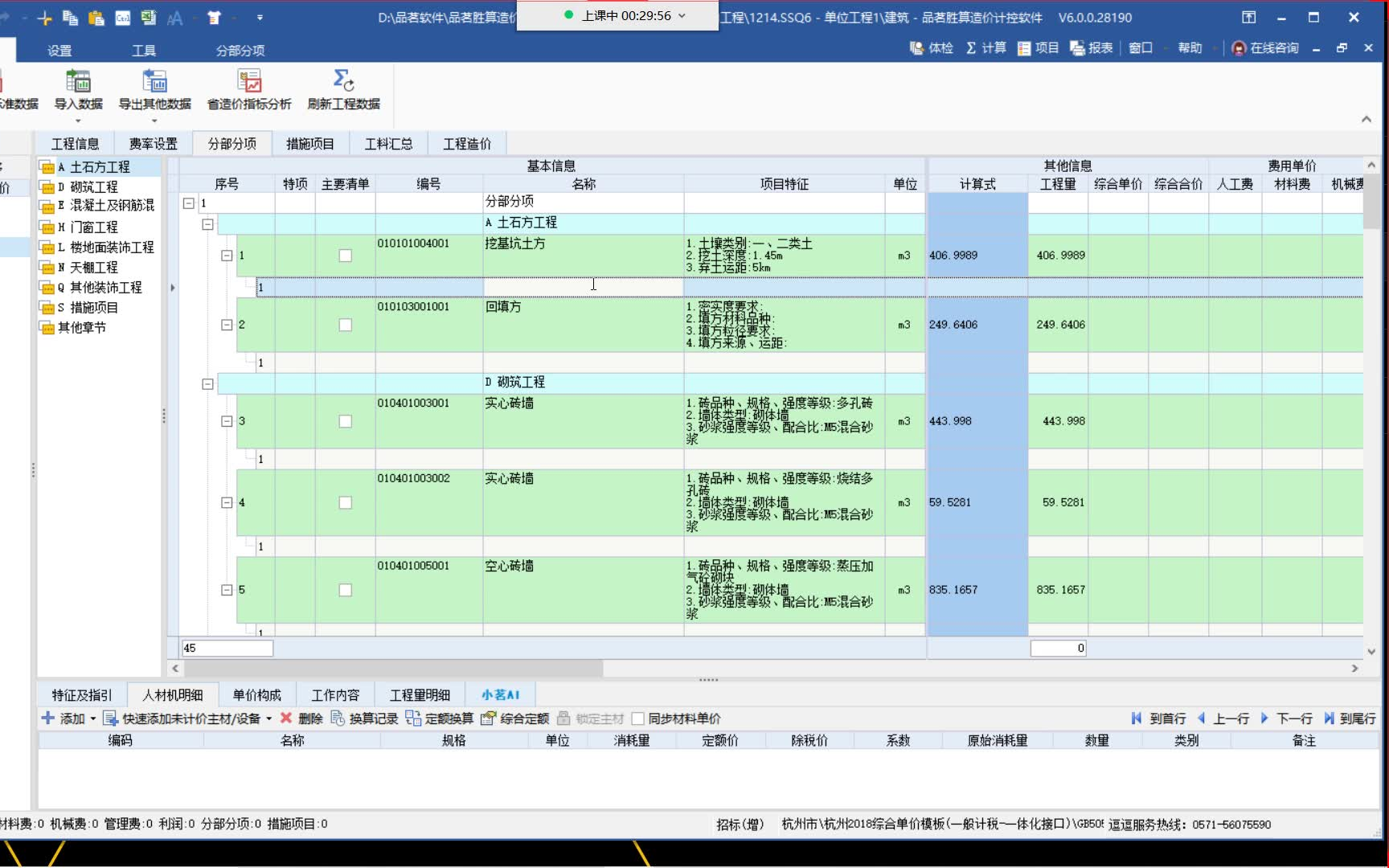Open 换算记录 conversion records
Viewport: 1389px width, 868px height.
point(365,719)
